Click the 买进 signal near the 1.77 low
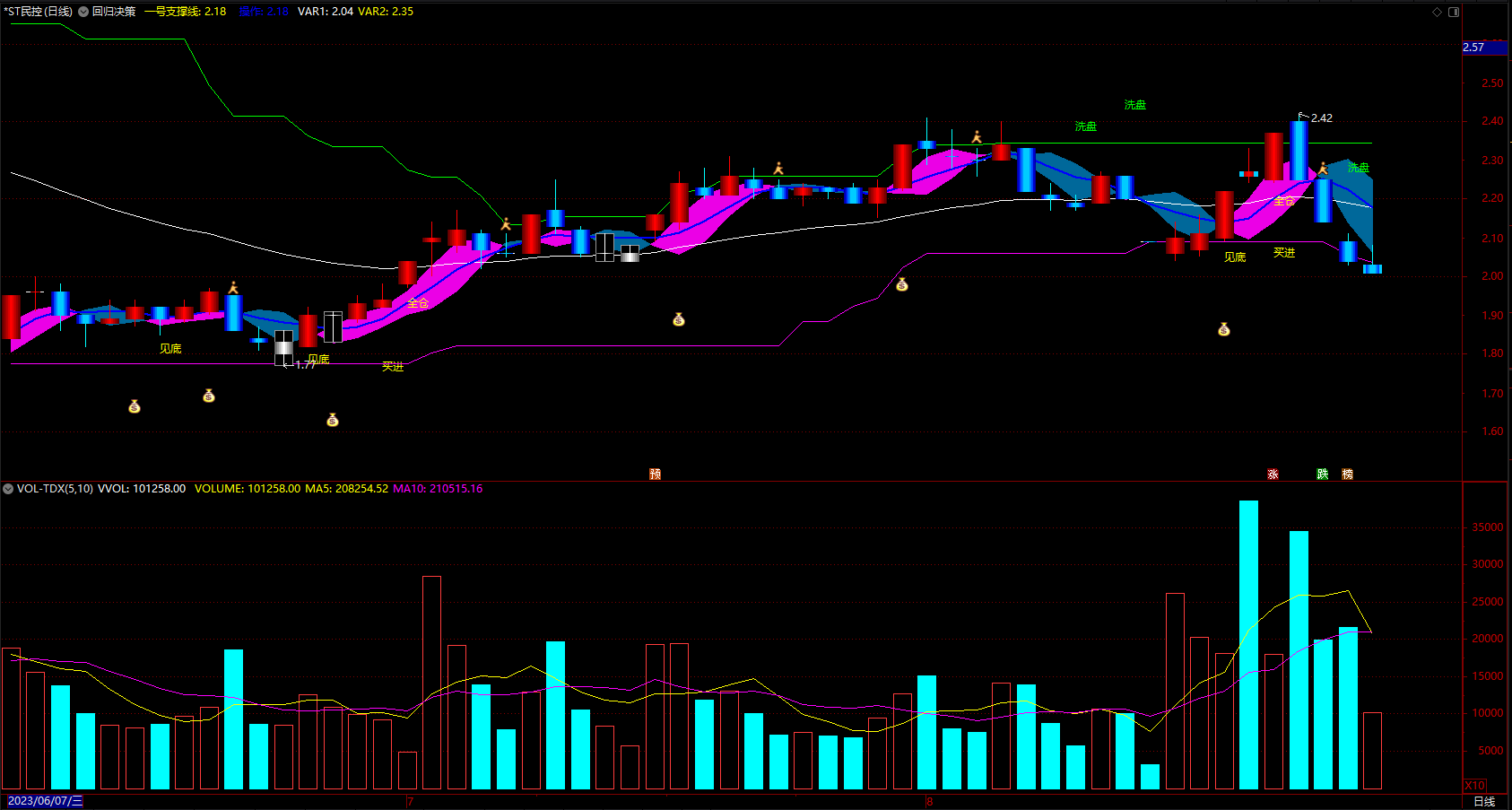 click(x=393, y=366)
